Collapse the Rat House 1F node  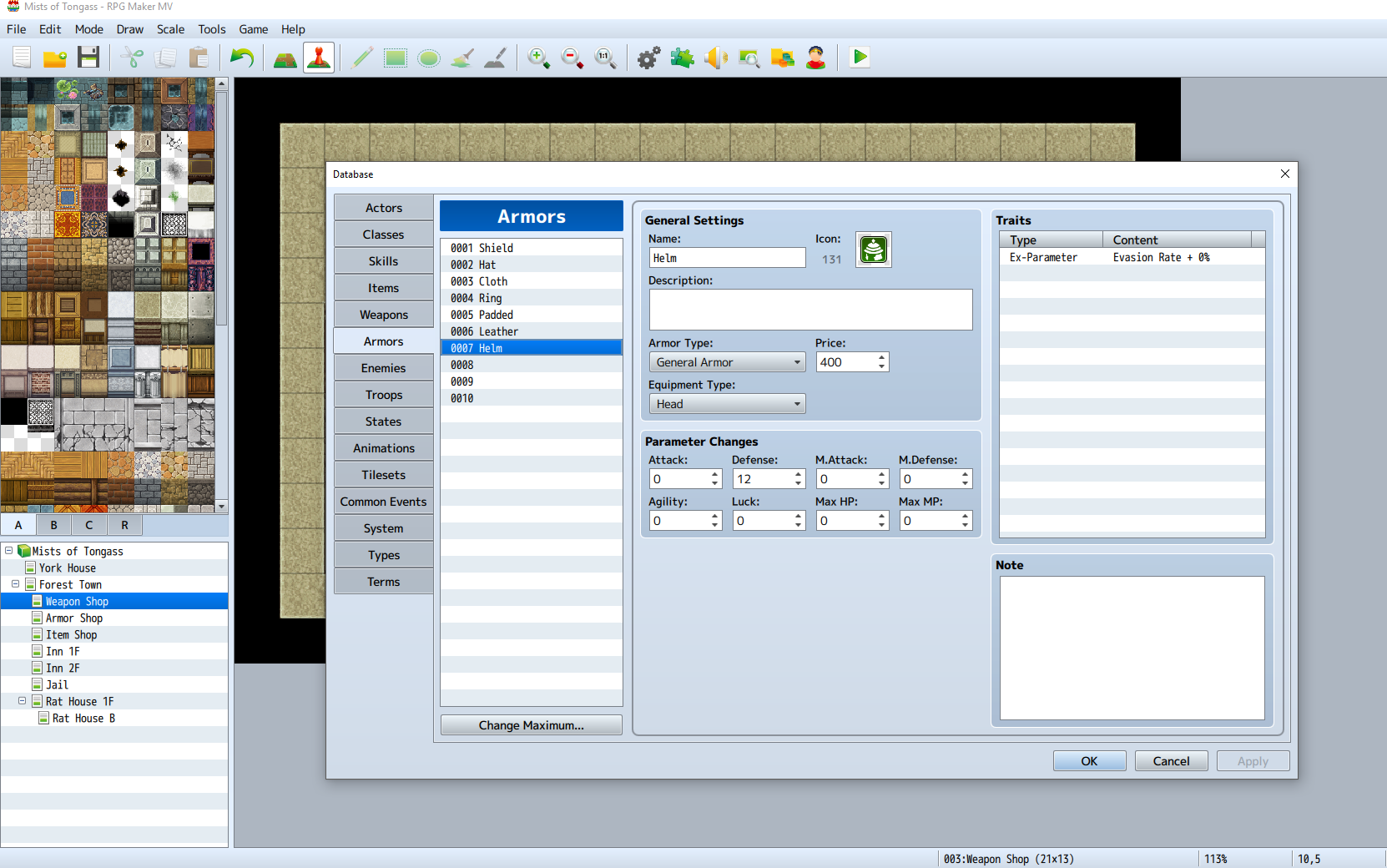[22, 701]
